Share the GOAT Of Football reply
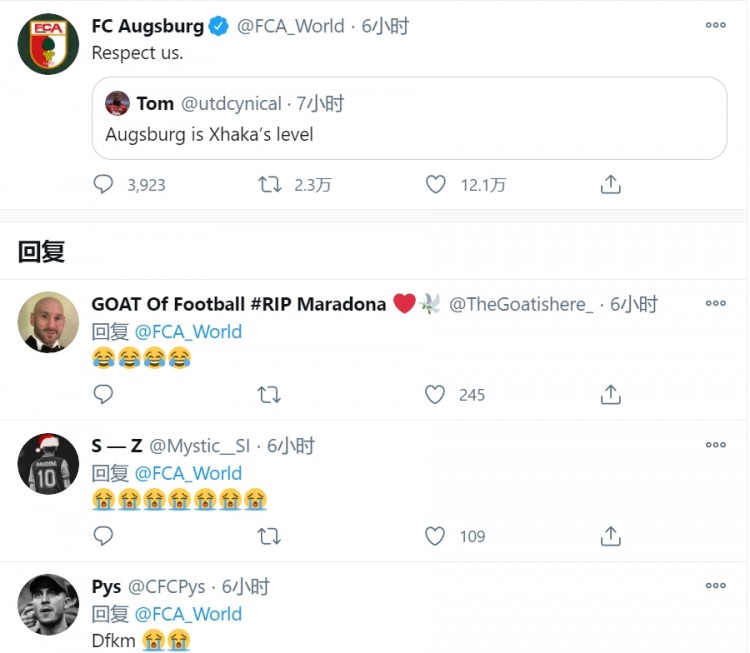The height and width of the screenshot is (653, 750). click(611, 395)
